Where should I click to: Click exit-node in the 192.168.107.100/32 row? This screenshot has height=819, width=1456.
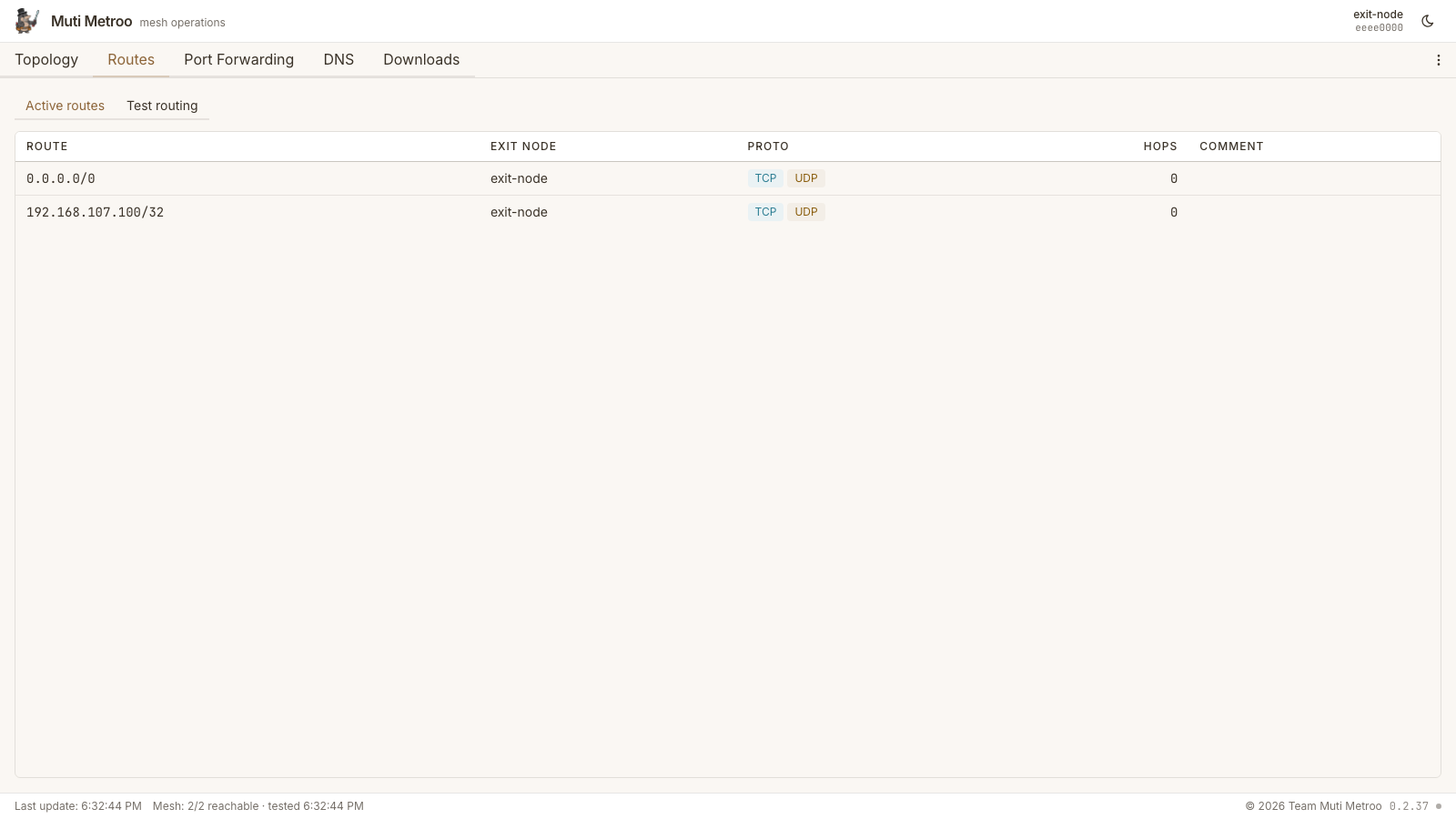(x=519, y=212)
